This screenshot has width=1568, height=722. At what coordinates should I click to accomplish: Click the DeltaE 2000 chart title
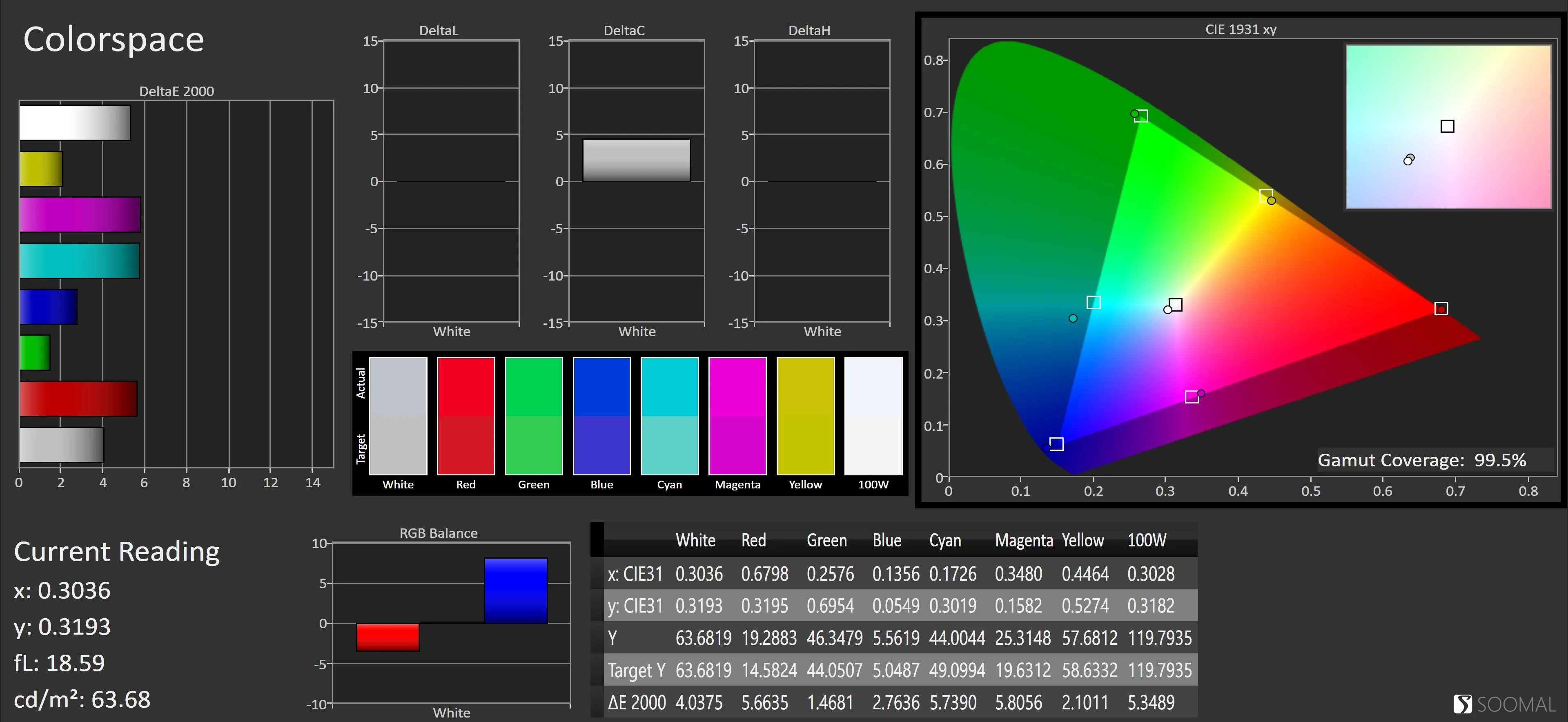tap(176, 91)
